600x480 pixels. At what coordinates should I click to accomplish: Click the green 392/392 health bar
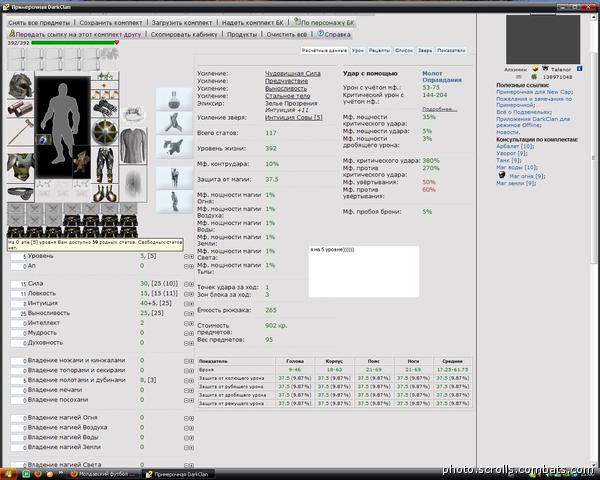point(73,43)
